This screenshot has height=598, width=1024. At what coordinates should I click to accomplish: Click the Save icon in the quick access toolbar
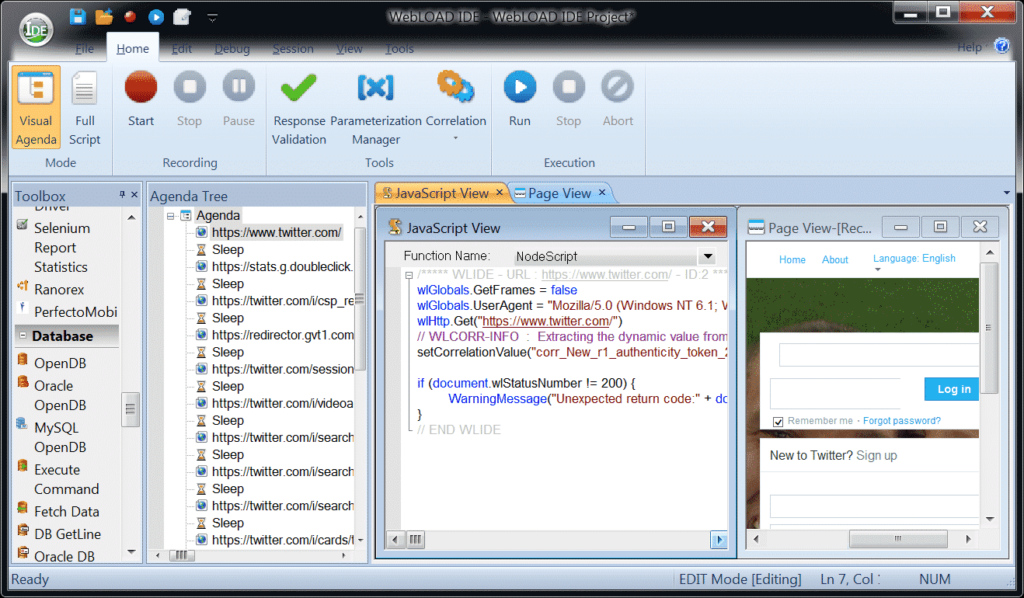coord(78,16)
